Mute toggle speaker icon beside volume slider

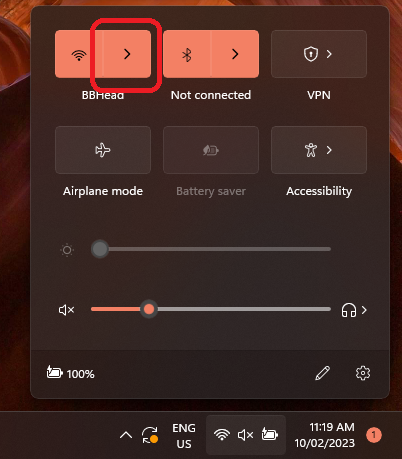click(66, 310)
